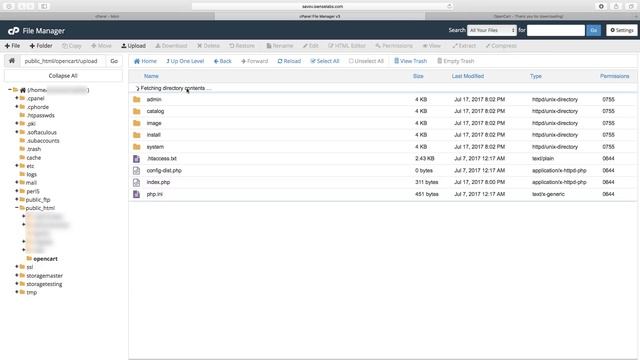Select the system folder icon

[137, 147]
